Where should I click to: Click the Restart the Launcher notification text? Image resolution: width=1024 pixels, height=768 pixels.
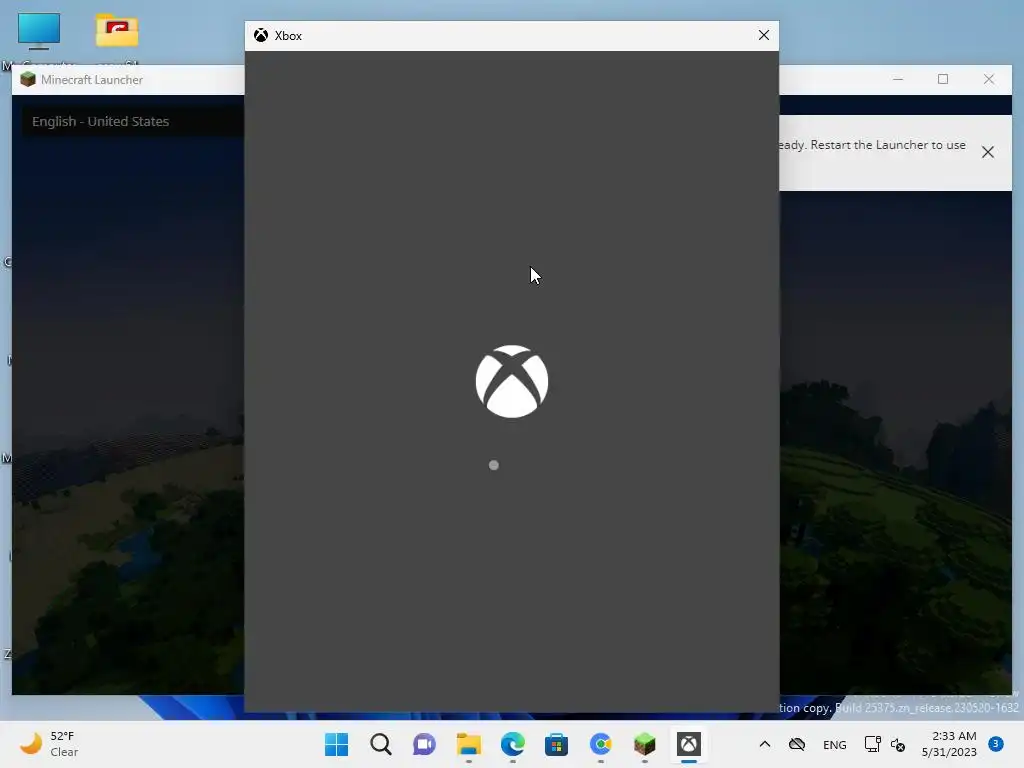pyautogui.click(x=872, y=145)
